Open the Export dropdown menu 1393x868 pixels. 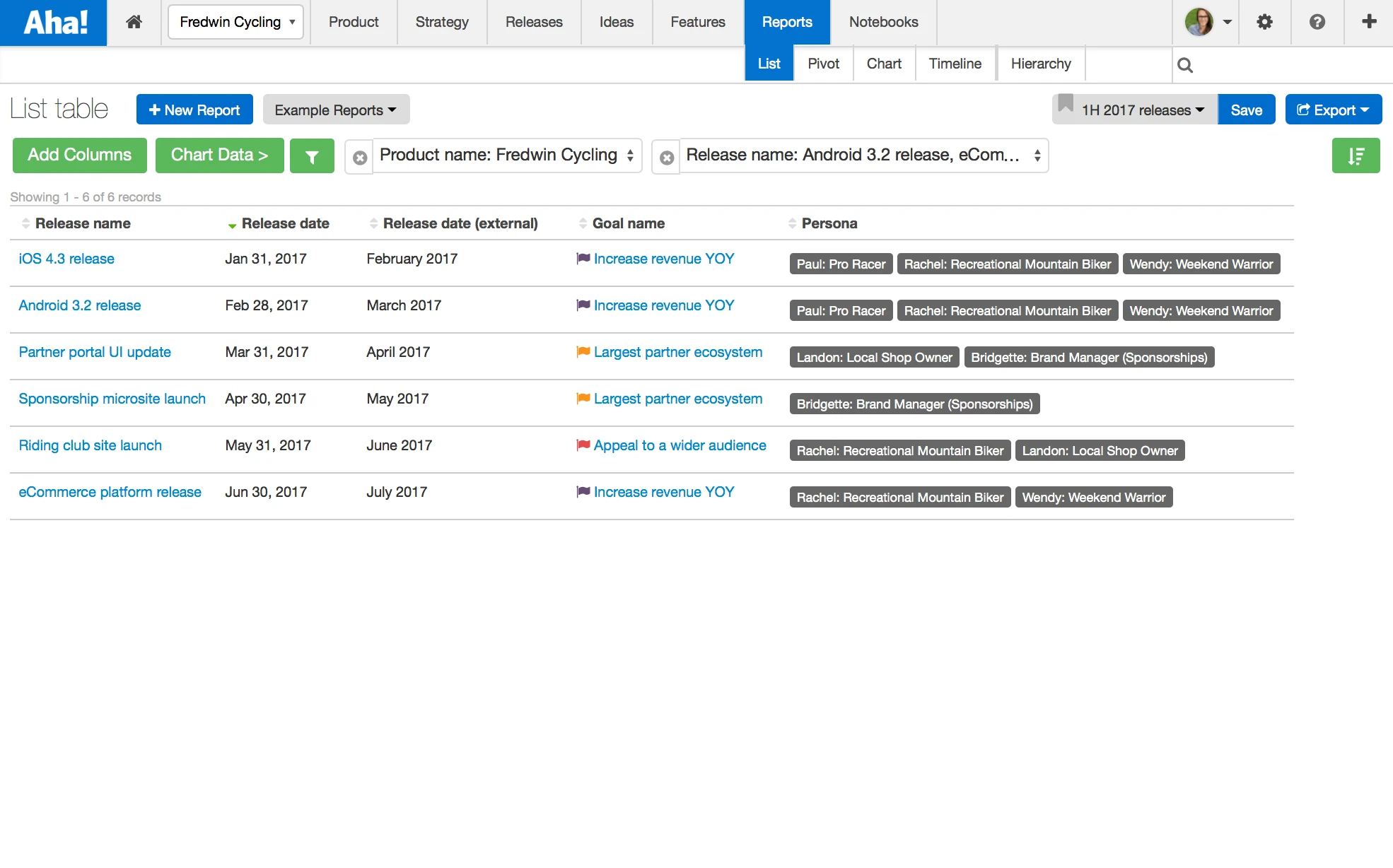click(x=1333, y=110)
